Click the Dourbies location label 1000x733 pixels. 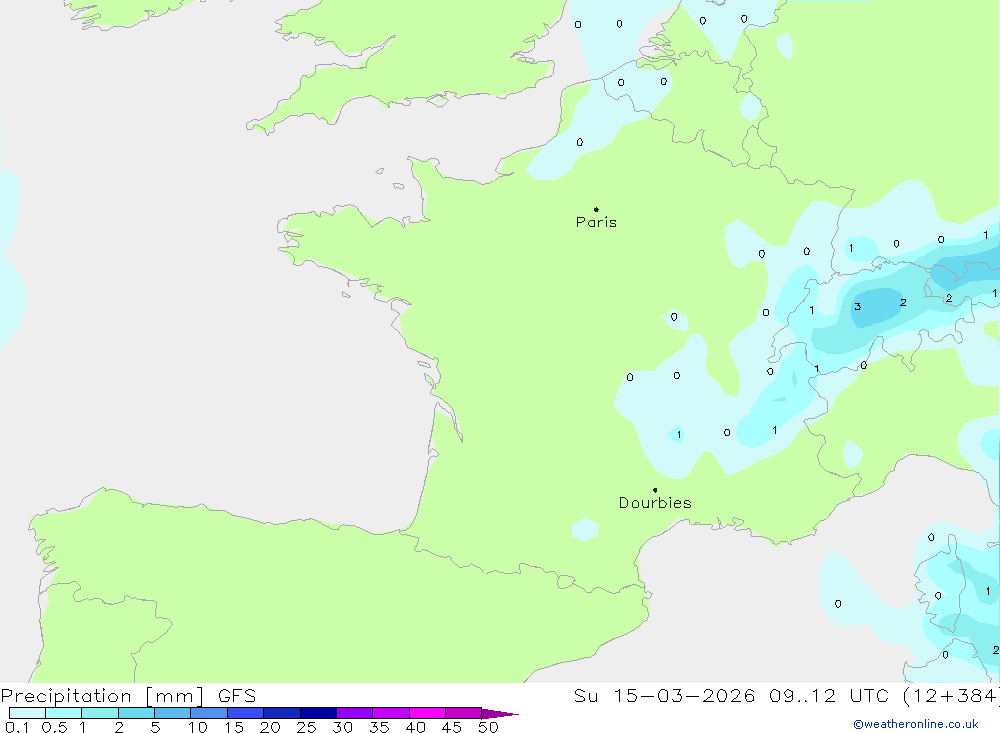coord(655,503)
